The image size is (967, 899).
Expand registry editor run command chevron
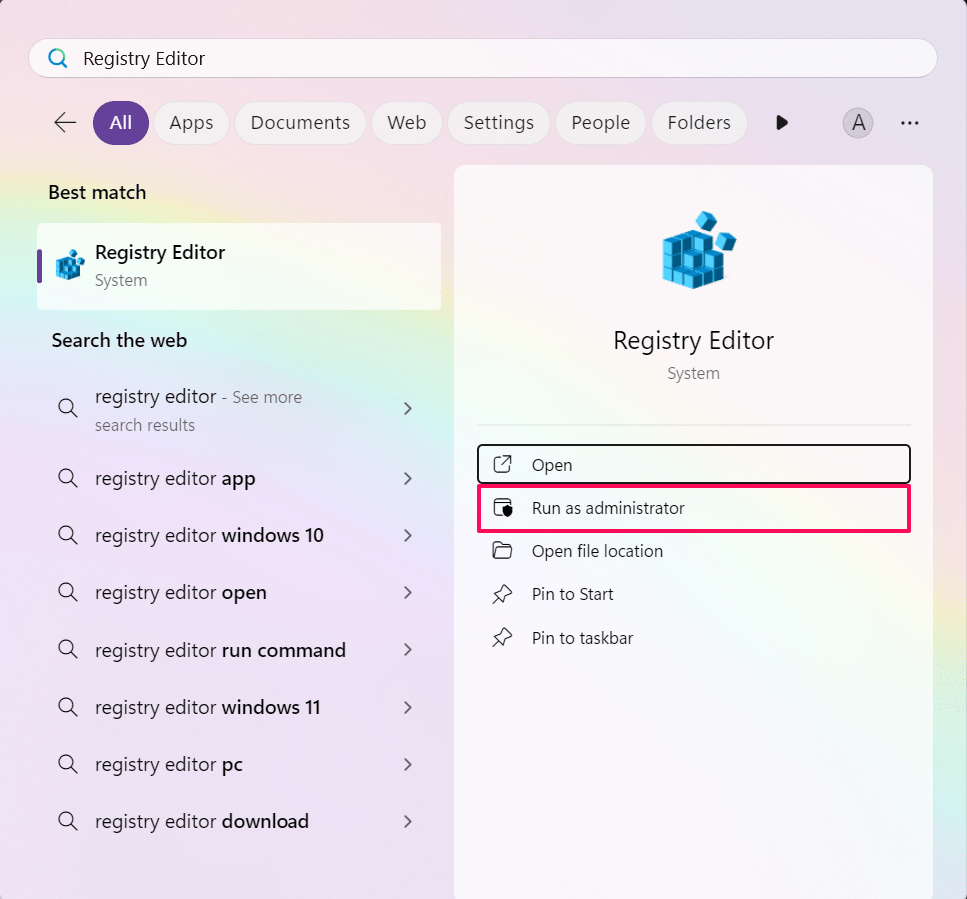coord(408,650)
